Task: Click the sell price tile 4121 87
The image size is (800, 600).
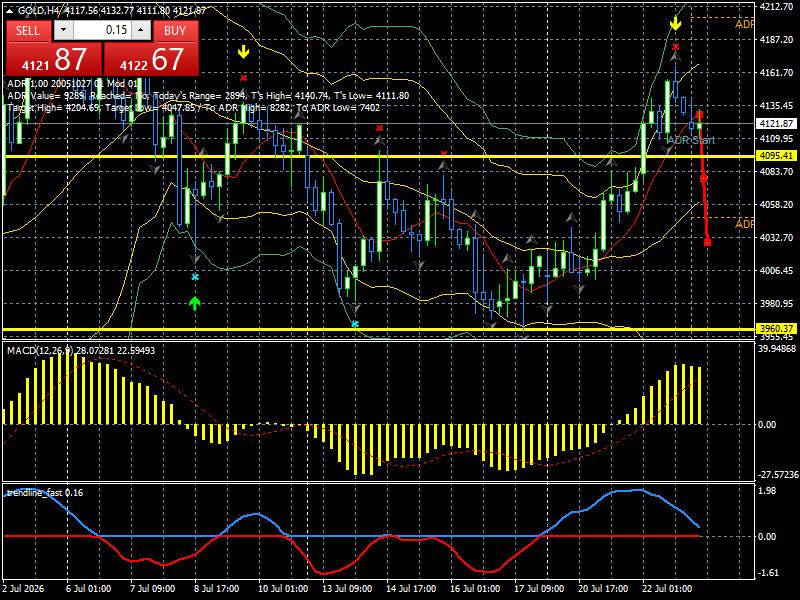Action: coord(54,59)
